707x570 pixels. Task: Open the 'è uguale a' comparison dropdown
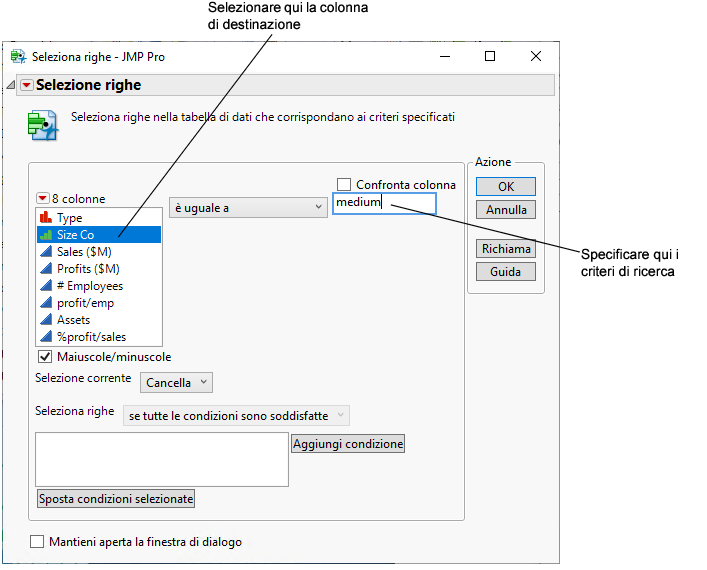pos(248,207)
